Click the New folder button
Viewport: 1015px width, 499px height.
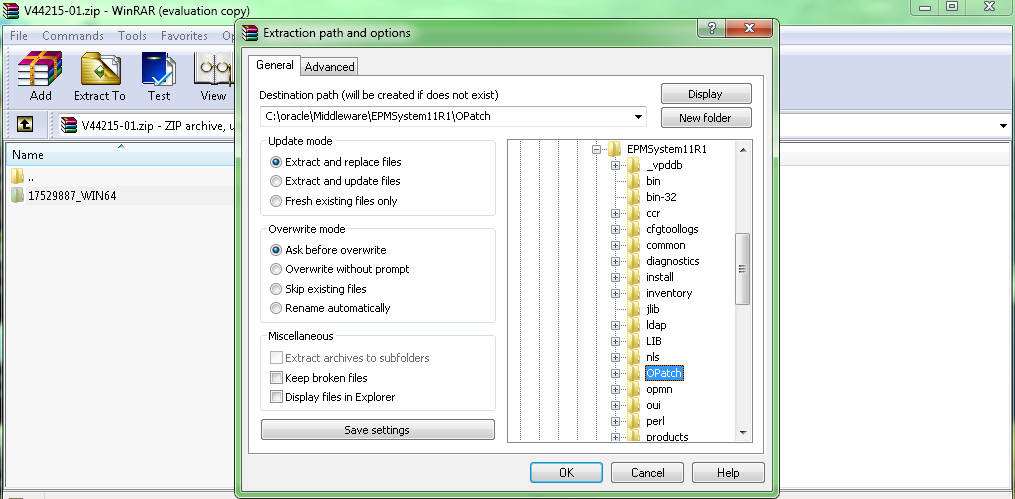[706, 118]
